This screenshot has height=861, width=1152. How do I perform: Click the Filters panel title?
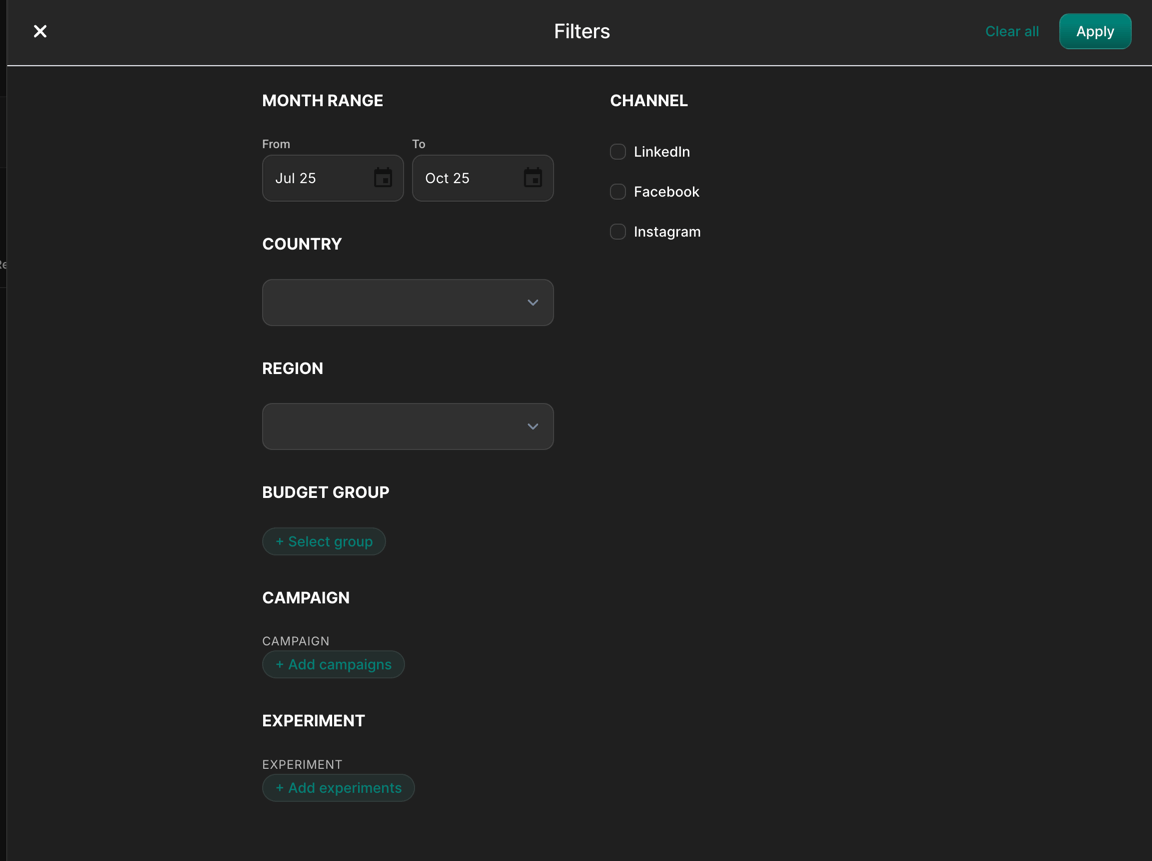click(581, 31)
